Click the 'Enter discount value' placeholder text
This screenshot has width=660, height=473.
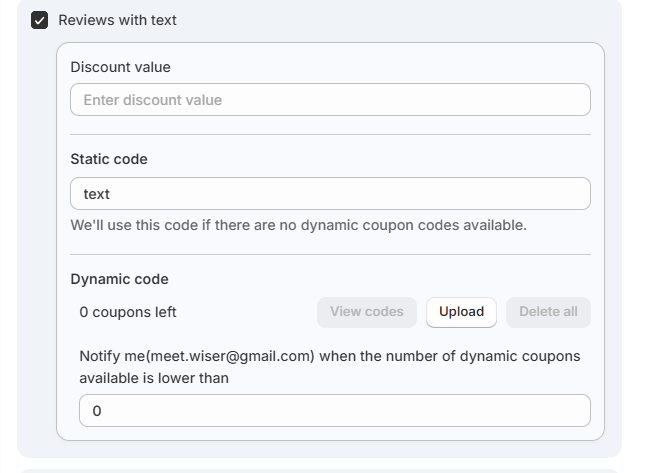(x=153, y=100)
